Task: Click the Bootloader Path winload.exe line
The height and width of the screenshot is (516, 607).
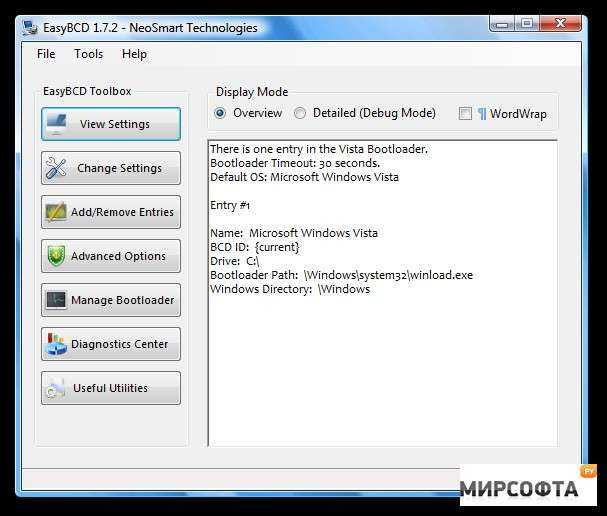Action: pyautogui.click(x=341, y=275)
